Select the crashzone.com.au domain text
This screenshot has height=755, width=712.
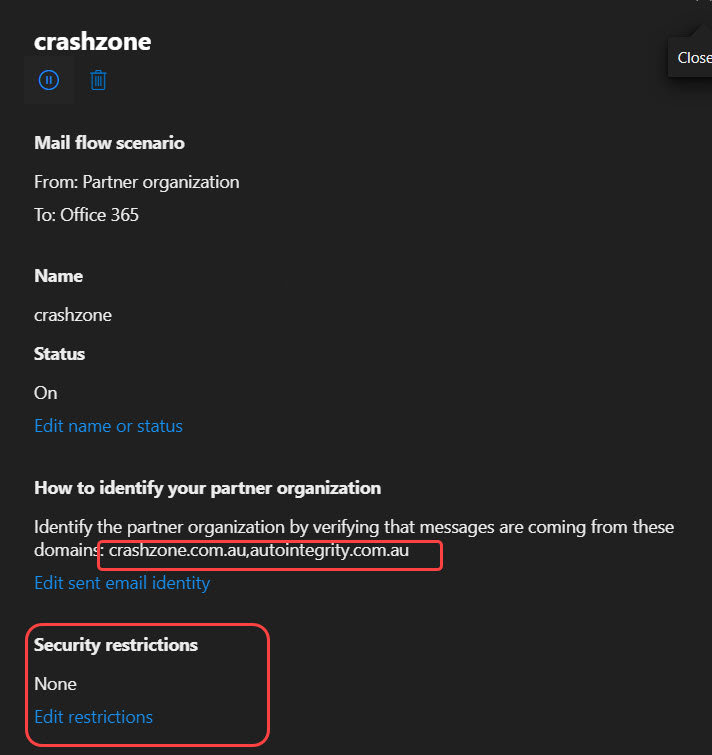[178, 550]
